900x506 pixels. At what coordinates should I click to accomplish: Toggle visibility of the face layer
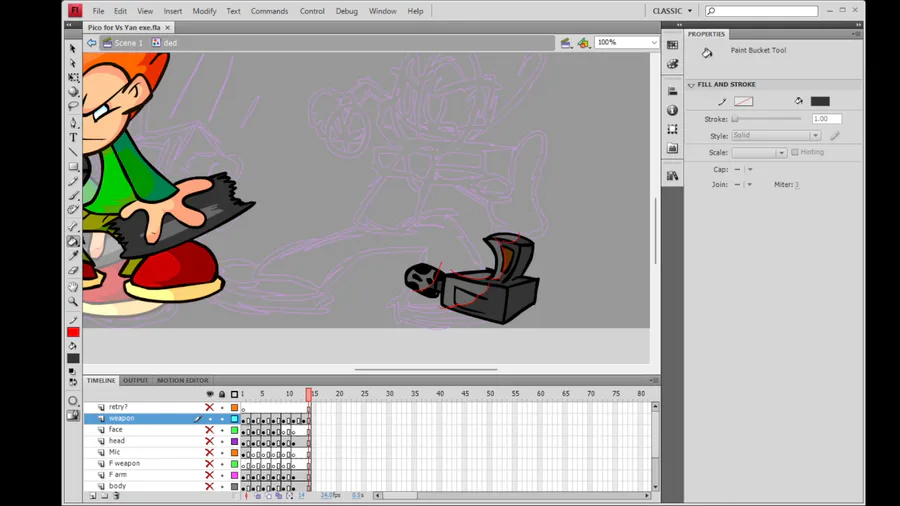coord(210,430)
